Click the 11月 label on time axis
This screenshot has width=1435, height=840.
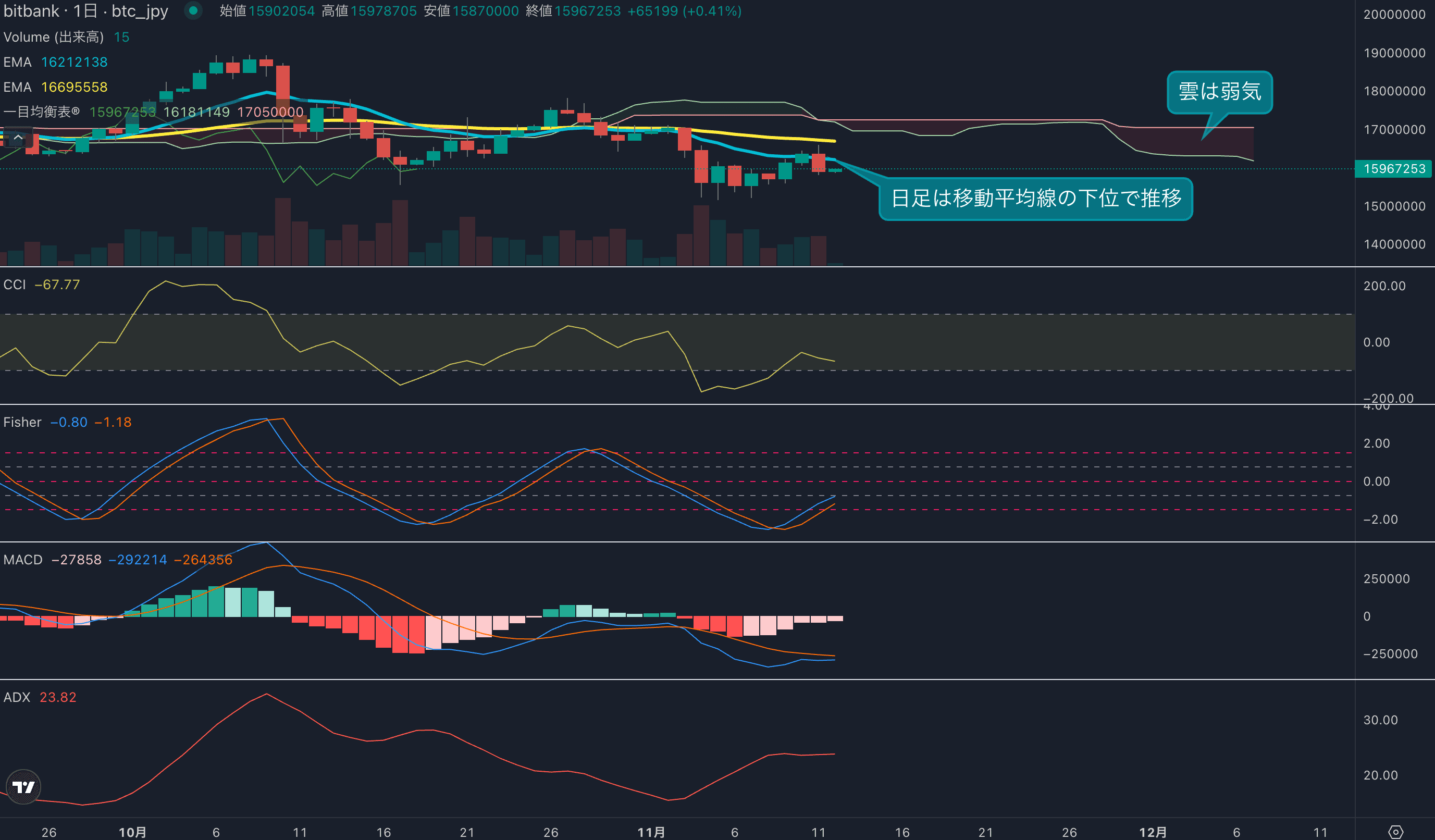pos(651,832)
